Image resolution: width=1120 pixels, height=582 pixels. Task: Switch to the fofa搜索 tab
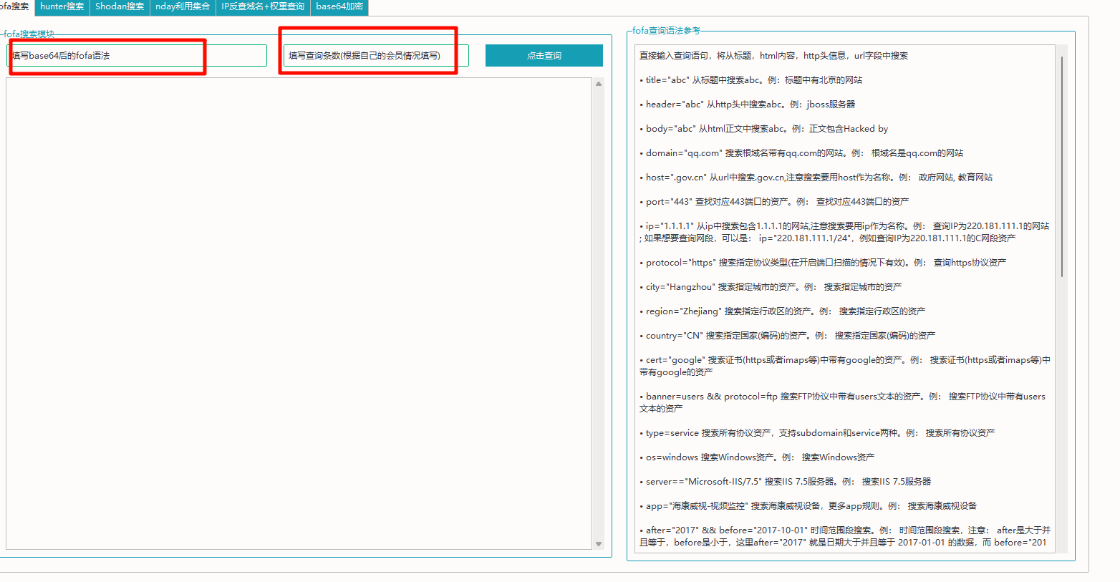point(16,6)
